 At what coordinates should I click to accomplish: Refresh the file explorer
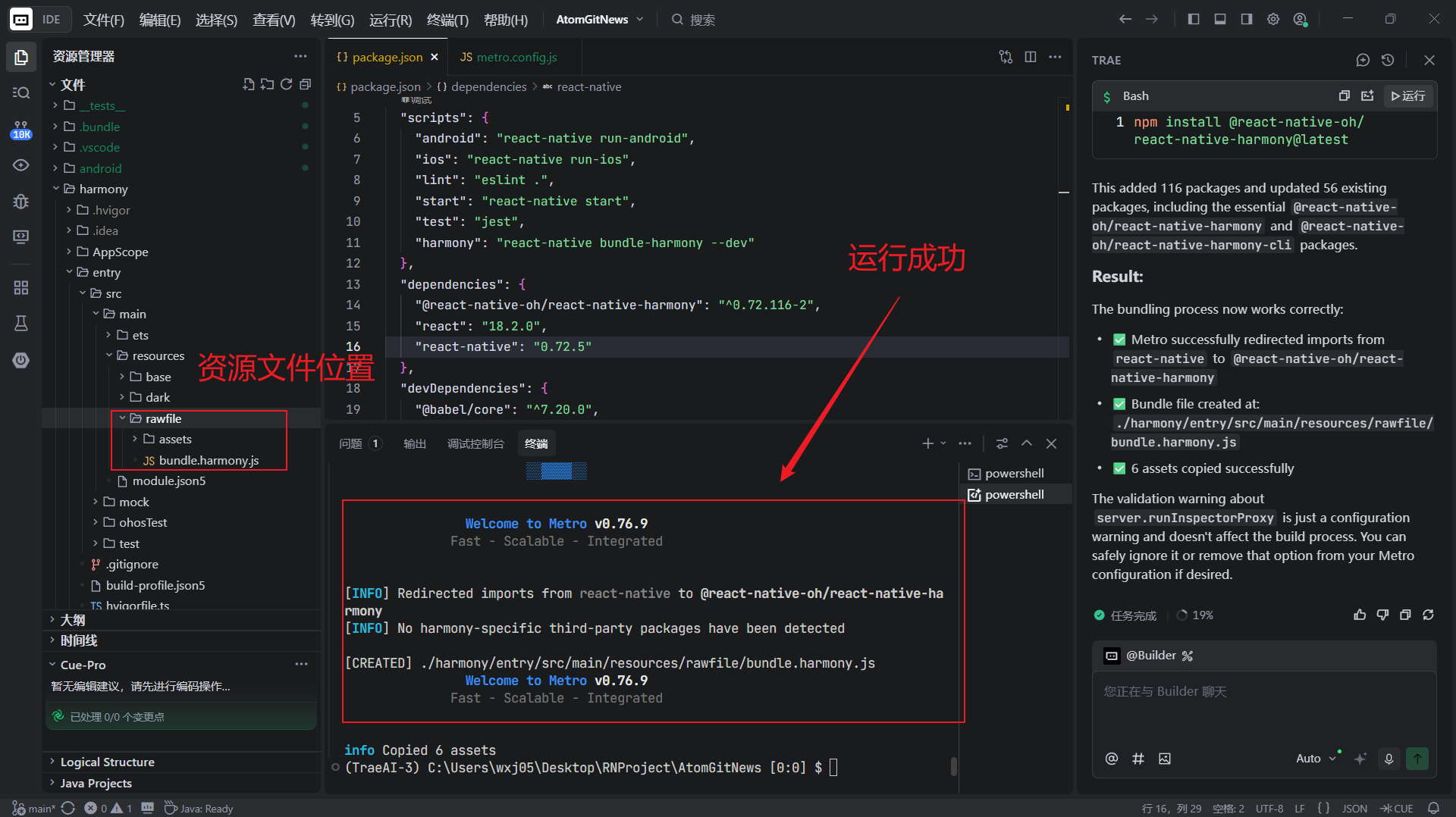point(286,84)
